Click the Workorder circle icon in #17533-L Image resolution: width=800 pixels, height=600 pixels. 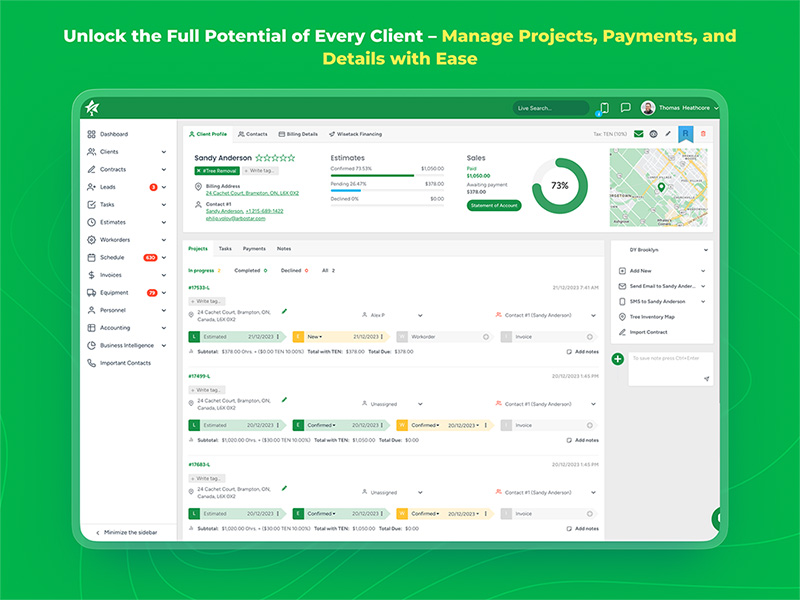[x=486, y=337]
